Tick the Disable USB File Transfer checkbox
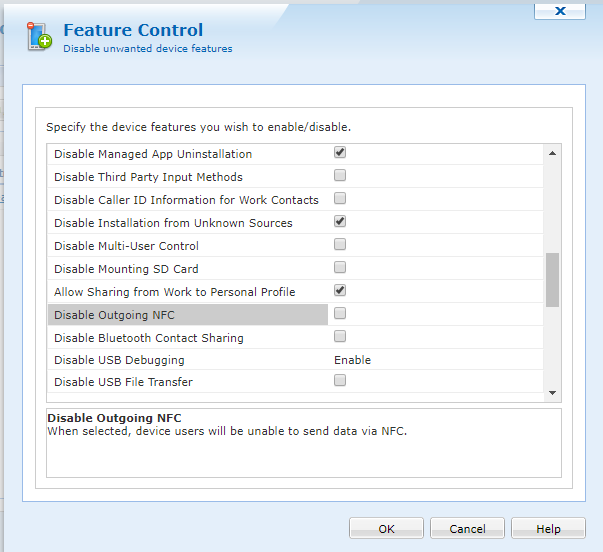This screenshot has height=552, width=603. pyautogui.click(x=340, y=381)
